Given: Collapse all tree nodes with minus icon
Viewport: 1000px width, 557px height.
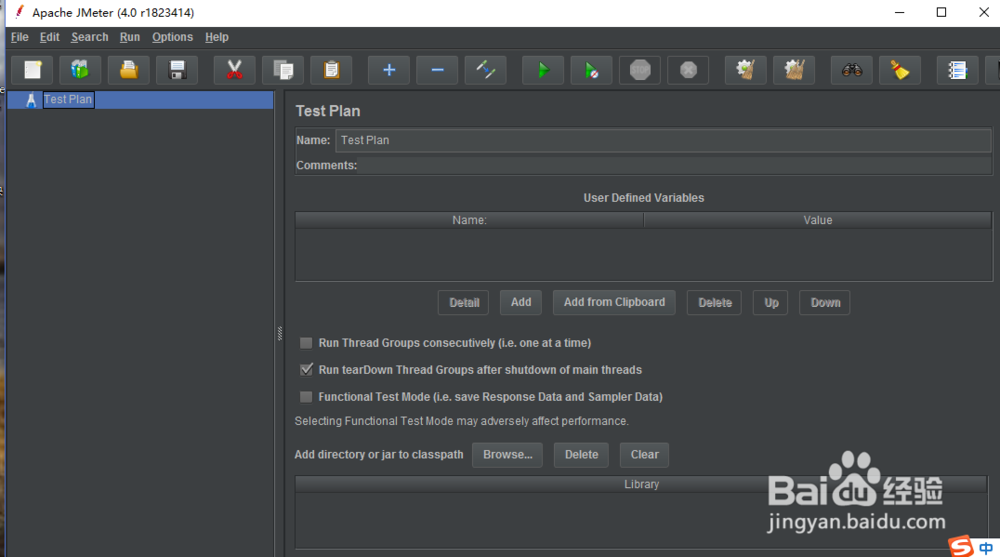Looking at the screenshot, I should (x=438, y=70).
